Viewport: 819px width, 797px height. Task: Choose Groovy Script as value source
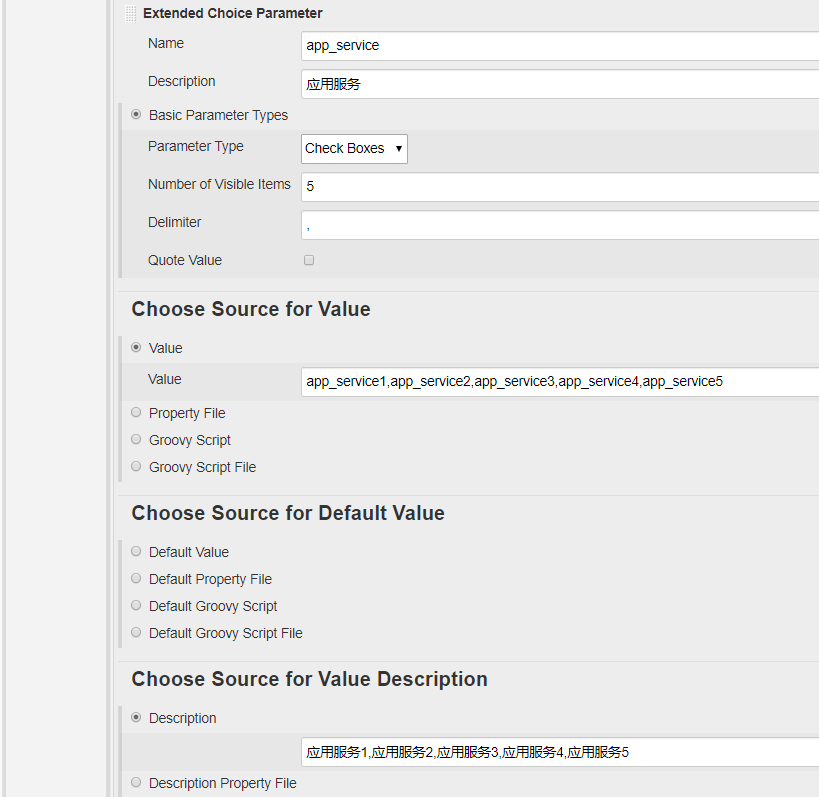coord(136,440)
